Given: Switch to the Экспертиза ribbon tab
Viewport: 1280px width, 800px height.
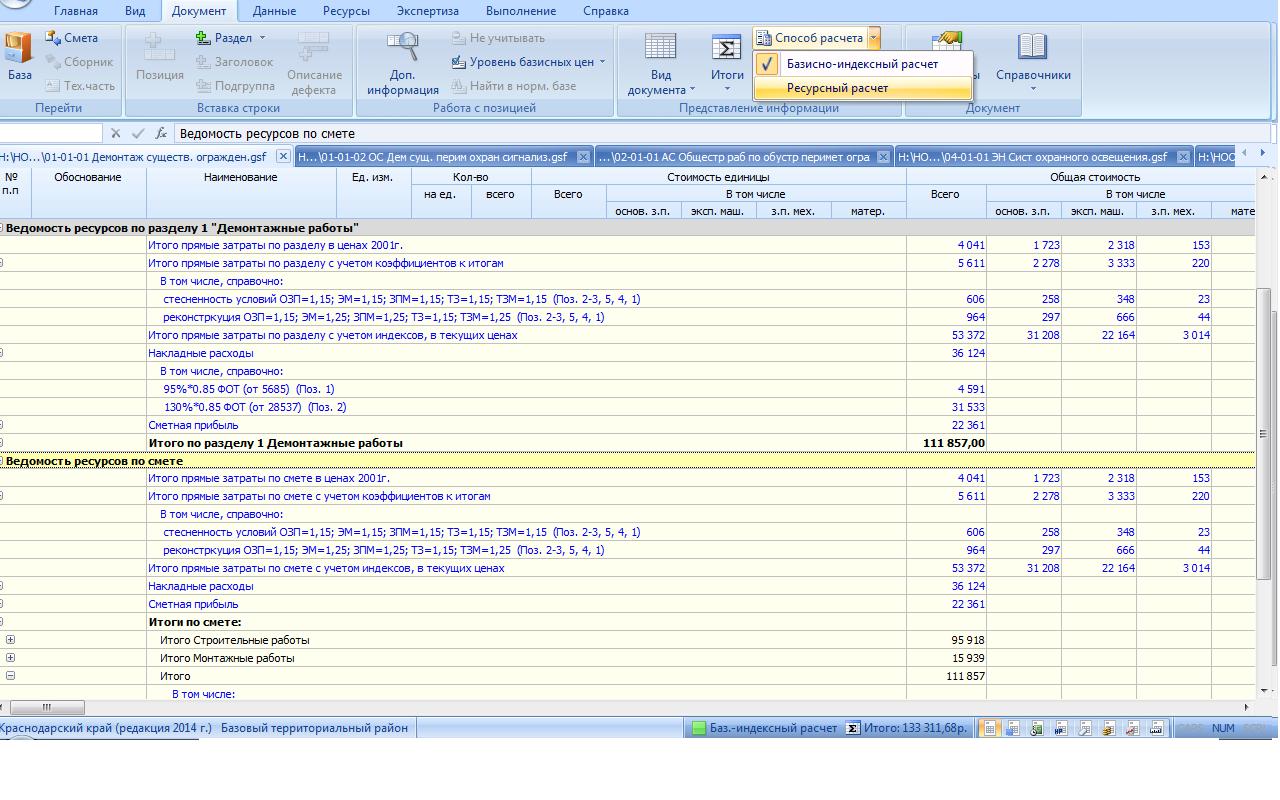Looking at the screenshot, I should coord(427,11).
